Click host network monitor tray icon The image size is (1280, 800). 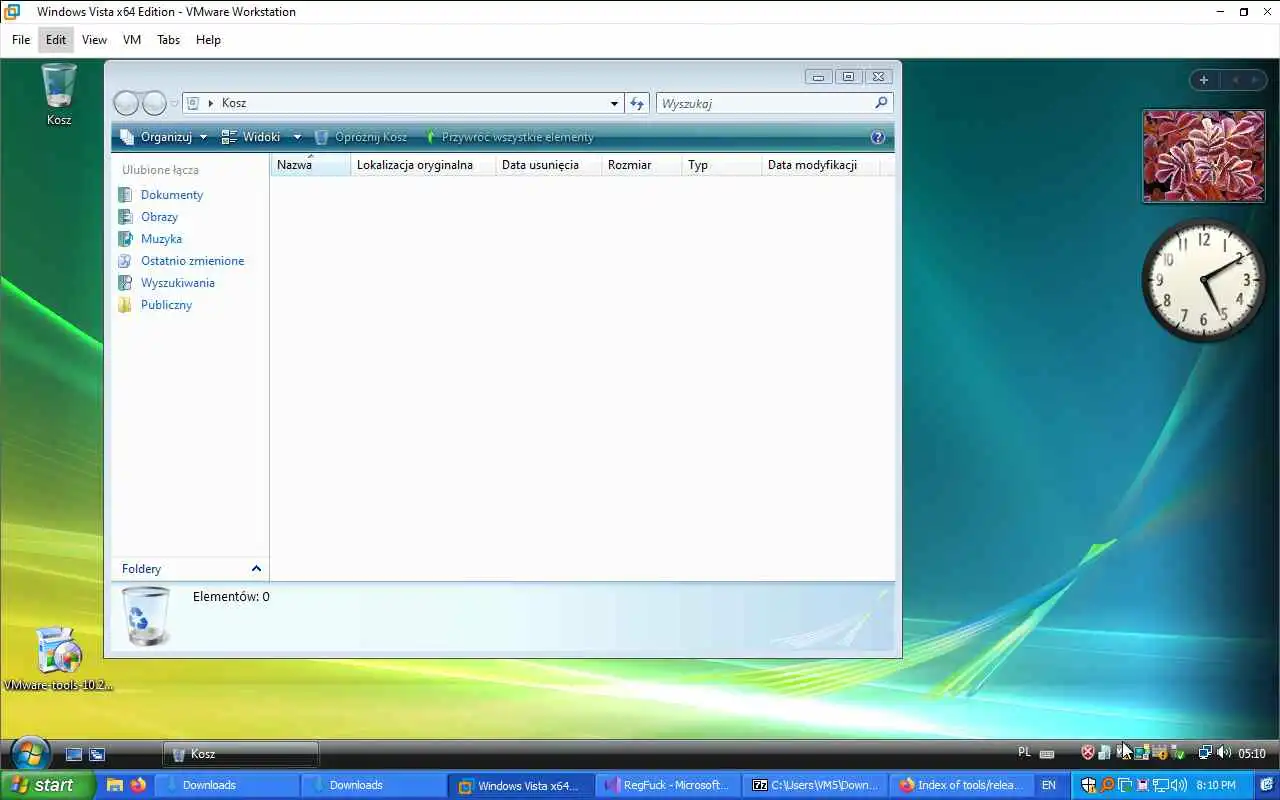pos(1161,785)
